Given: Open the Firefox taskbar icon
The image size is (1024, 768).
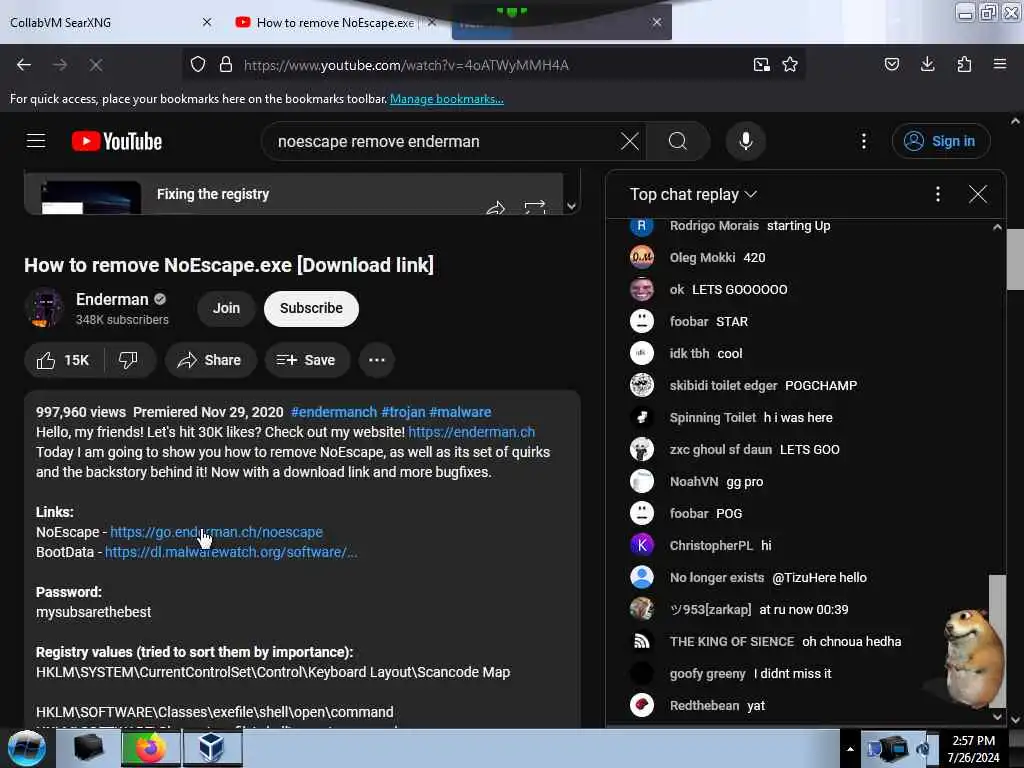Looking at the screenshot, I should tap(150, 748).
